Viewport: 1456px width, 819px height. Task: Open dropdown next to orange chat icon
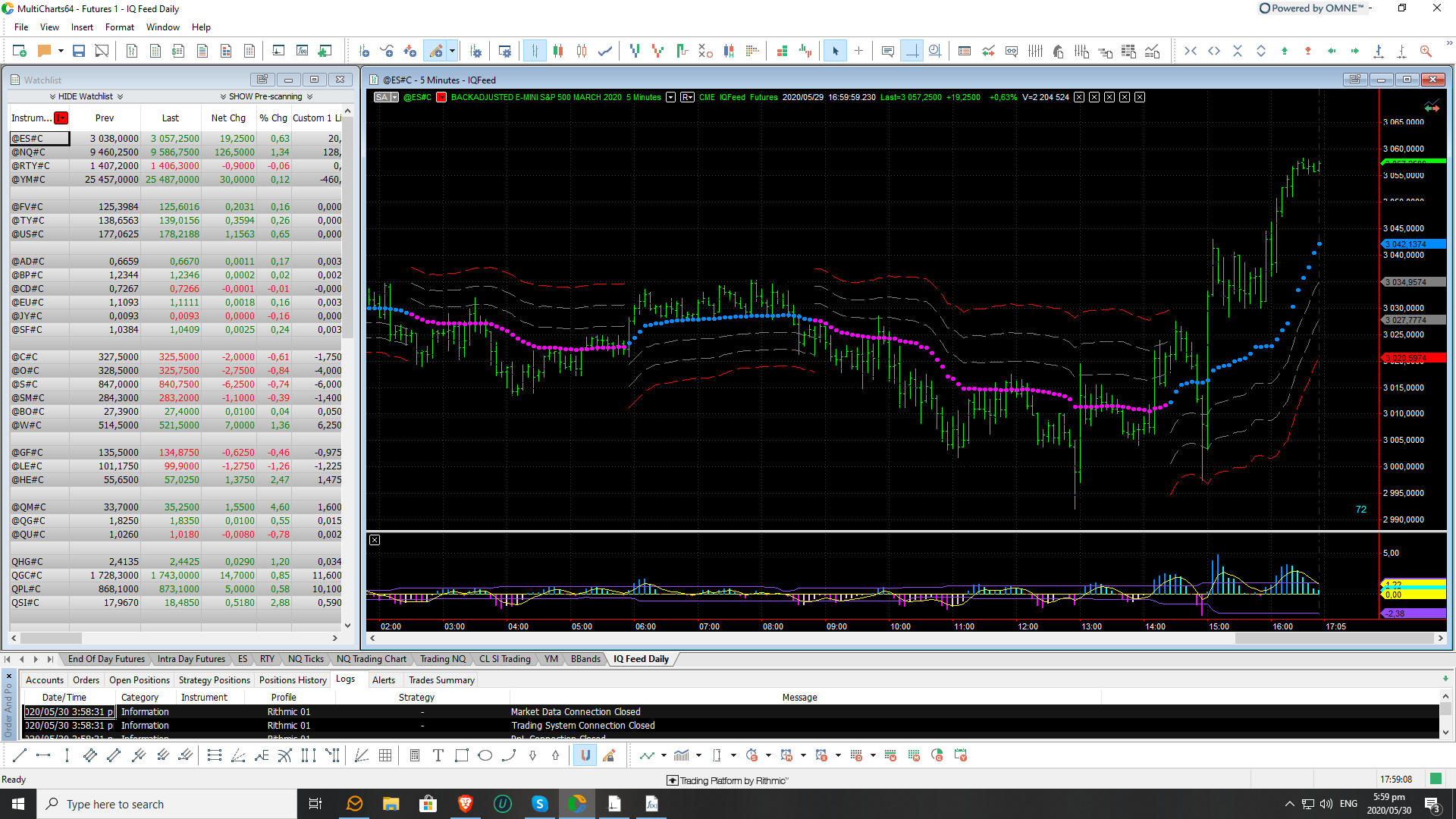coord(61,51)
